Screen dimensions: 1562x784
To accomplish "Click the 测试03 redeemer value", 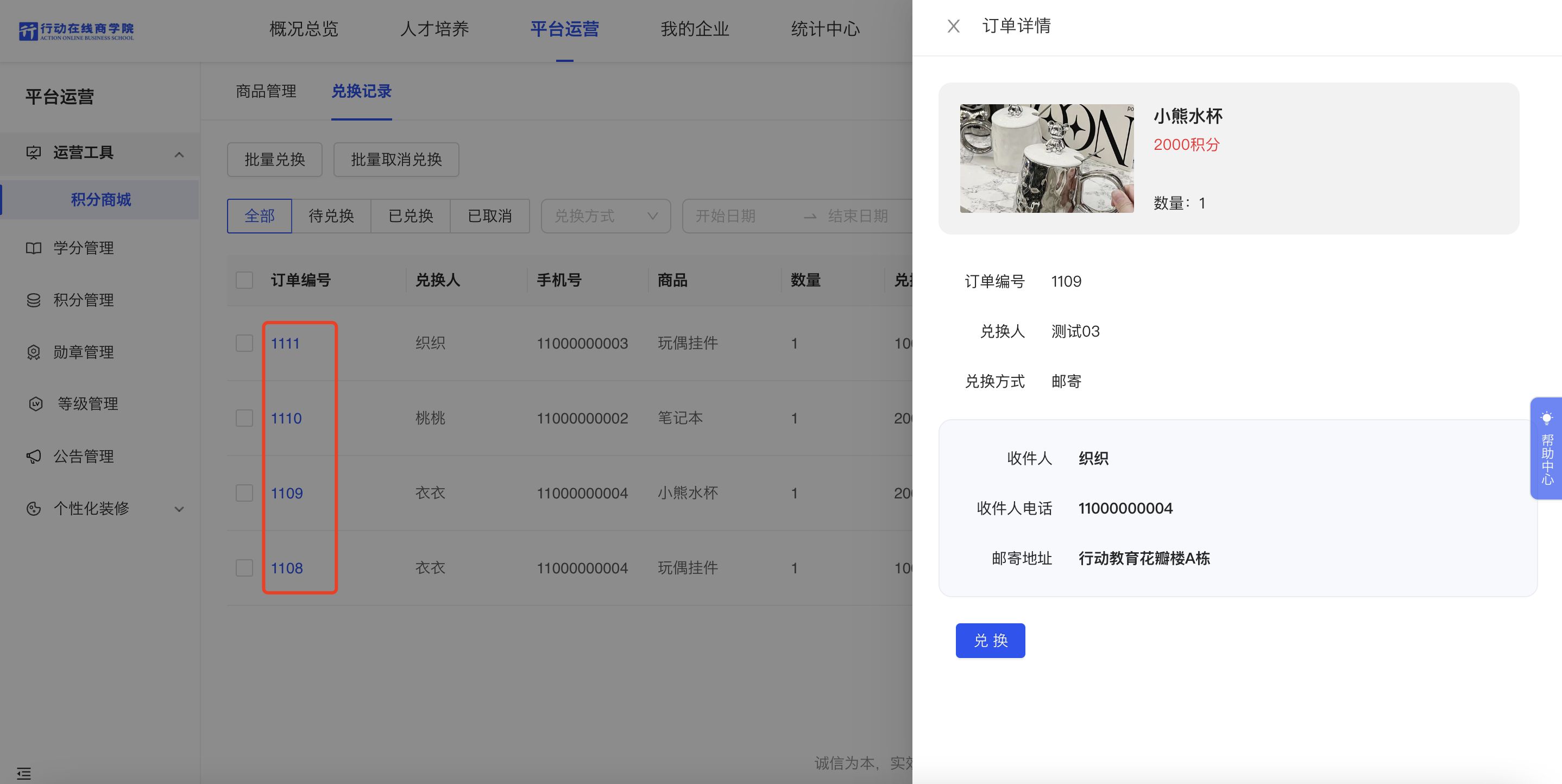I will click(x=1075, y=332).
